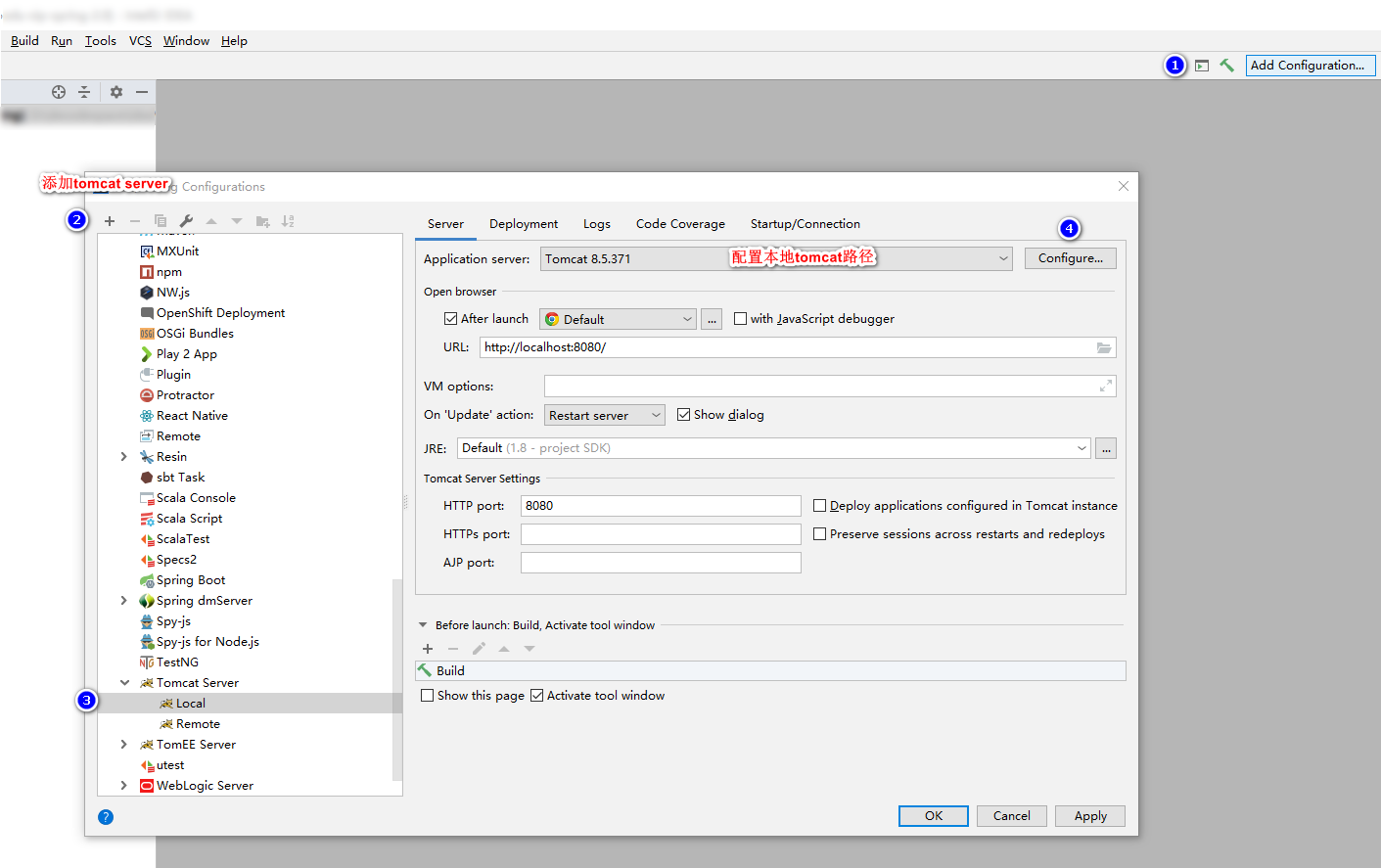1381x868 pixels.
Task: Enable with JavaScript debugger checkbox
Action: 741,319
